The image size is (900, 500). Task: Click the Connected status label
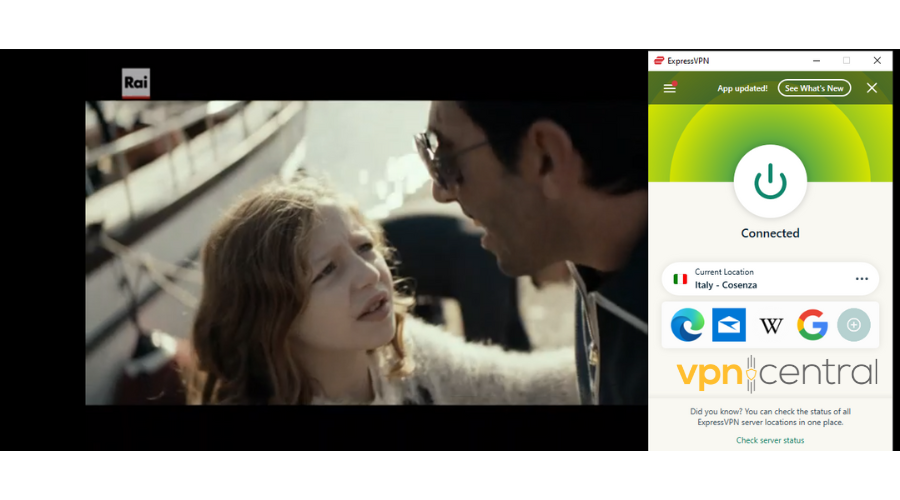point(770,233)
